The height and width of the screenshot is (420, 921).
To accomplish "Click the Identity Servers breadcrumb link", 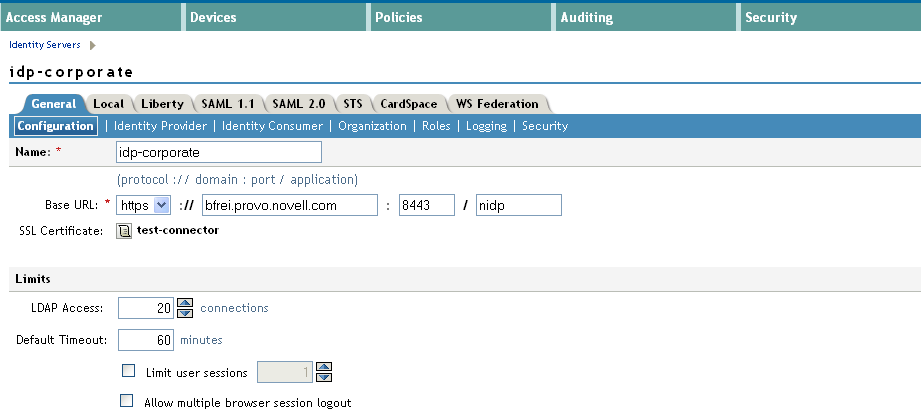I will coord(45,45).
